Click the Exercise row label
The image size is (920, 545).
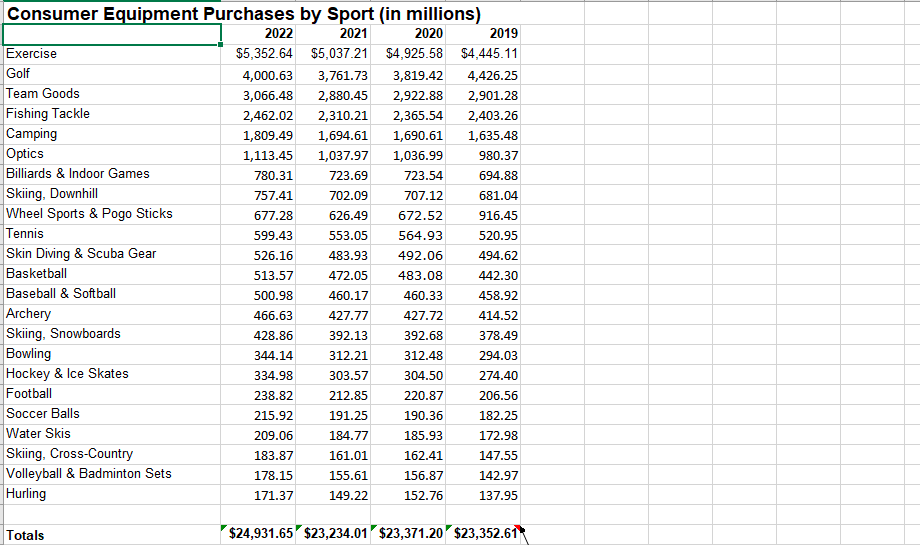(x=32, y=53)
